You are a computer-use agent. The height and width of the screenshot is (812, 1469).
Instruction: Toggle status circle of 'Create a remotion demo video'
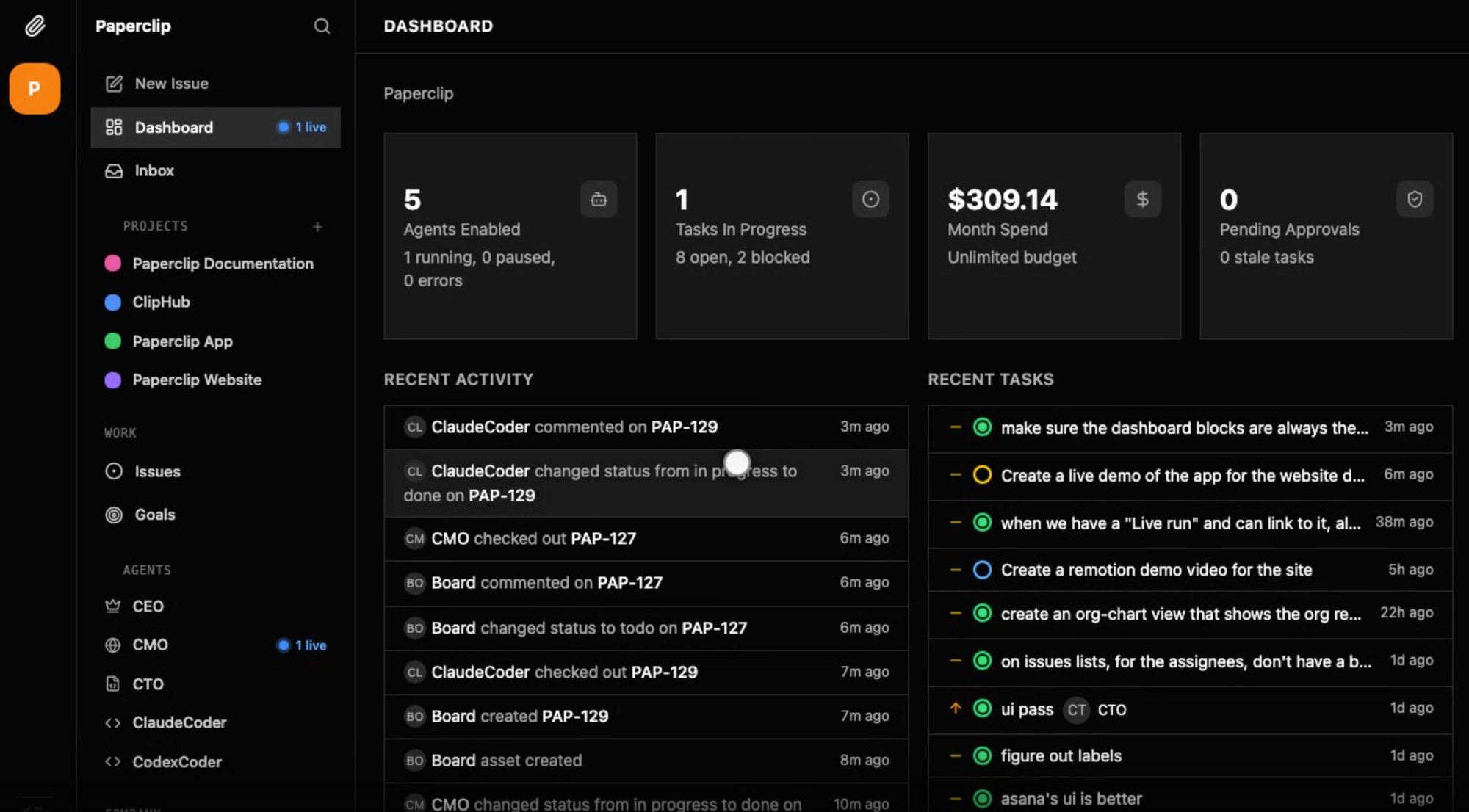pyautogui.click(x=982, y=570)
